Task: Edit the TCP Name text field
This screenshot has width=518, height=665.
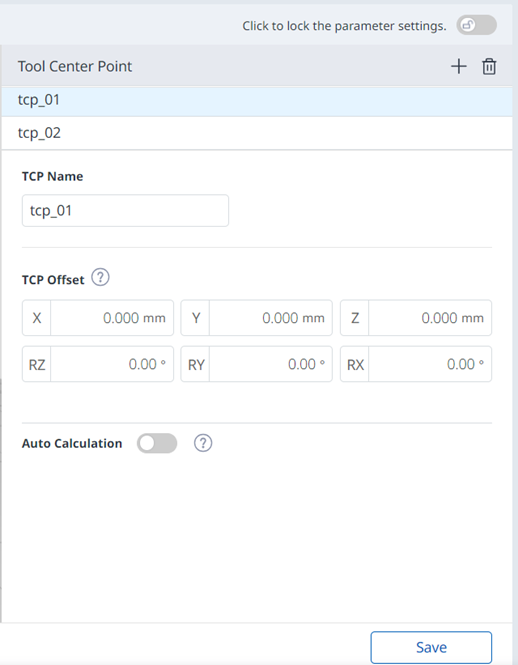Action: pyautogui.click(x=125, y=210)
